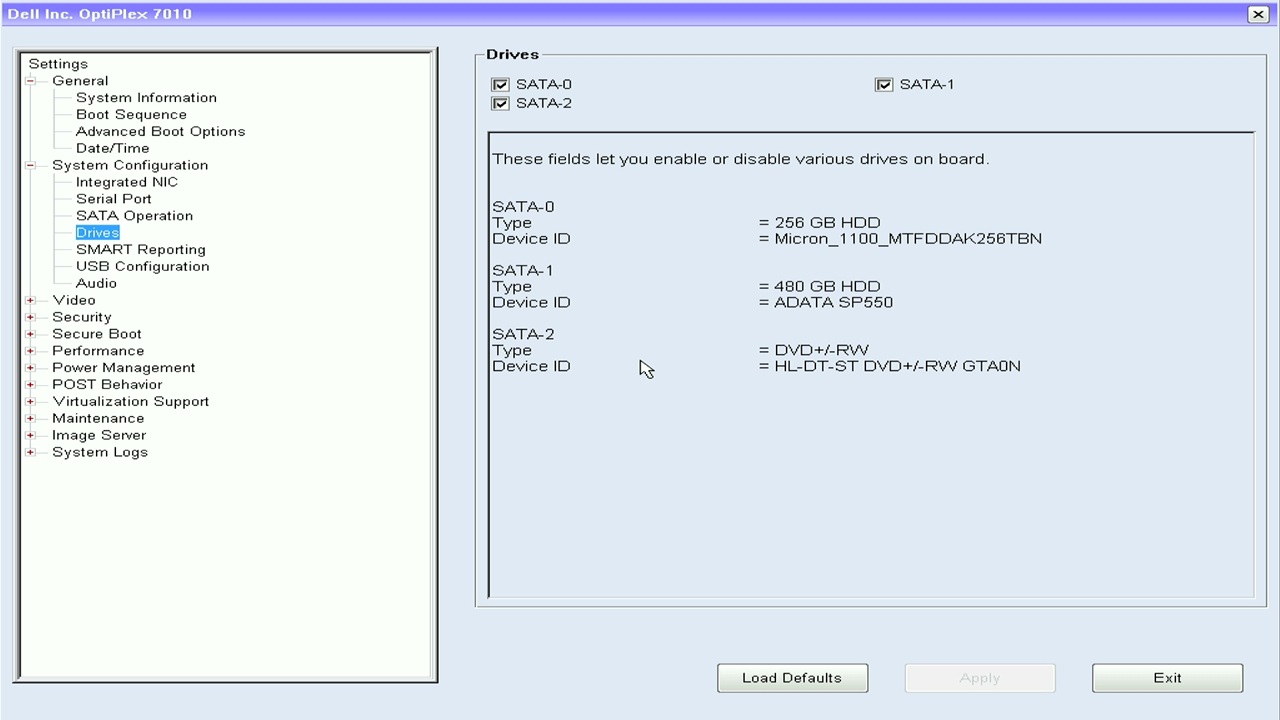Select the Virtualization Support category label
Screen dimensions: 1280x720
click(131, 402)
